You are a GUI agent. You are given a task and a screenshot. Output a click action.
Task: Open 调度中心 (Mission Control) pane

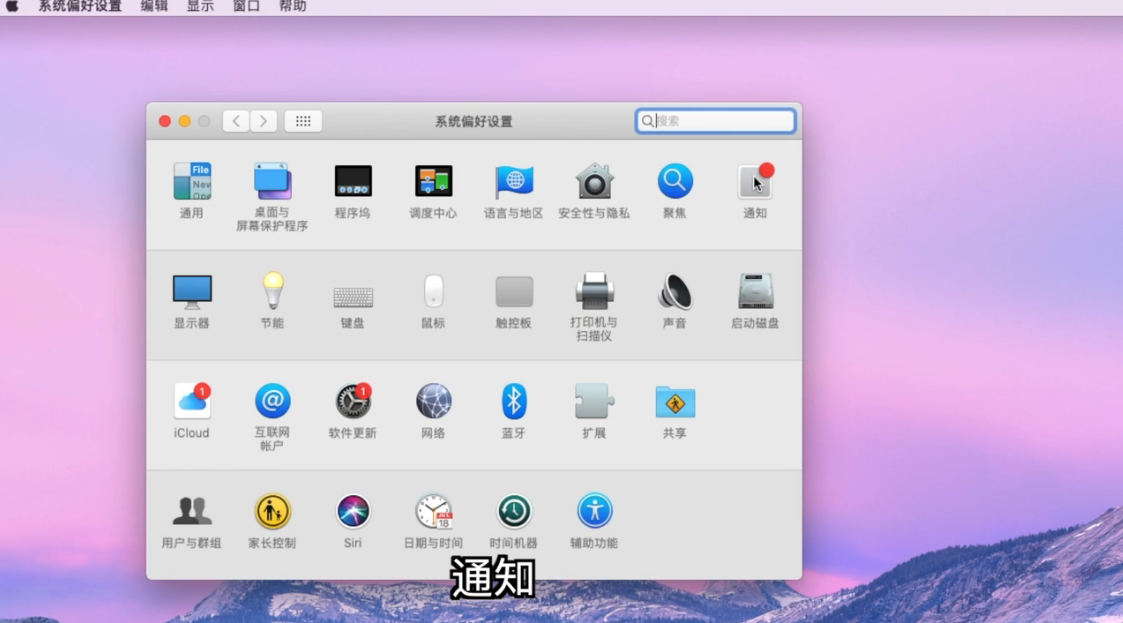(433, 182)
